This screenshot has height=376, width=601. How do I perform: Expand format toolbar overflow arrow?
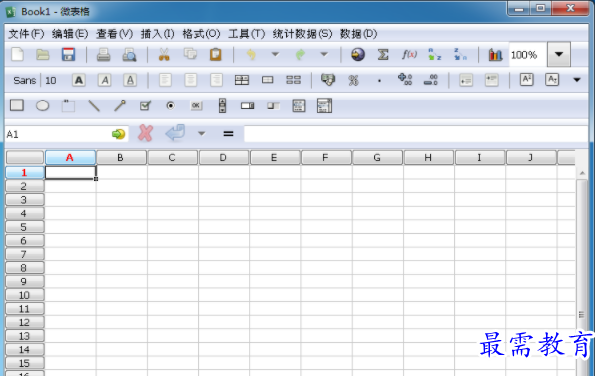click(x=577, y=80)
